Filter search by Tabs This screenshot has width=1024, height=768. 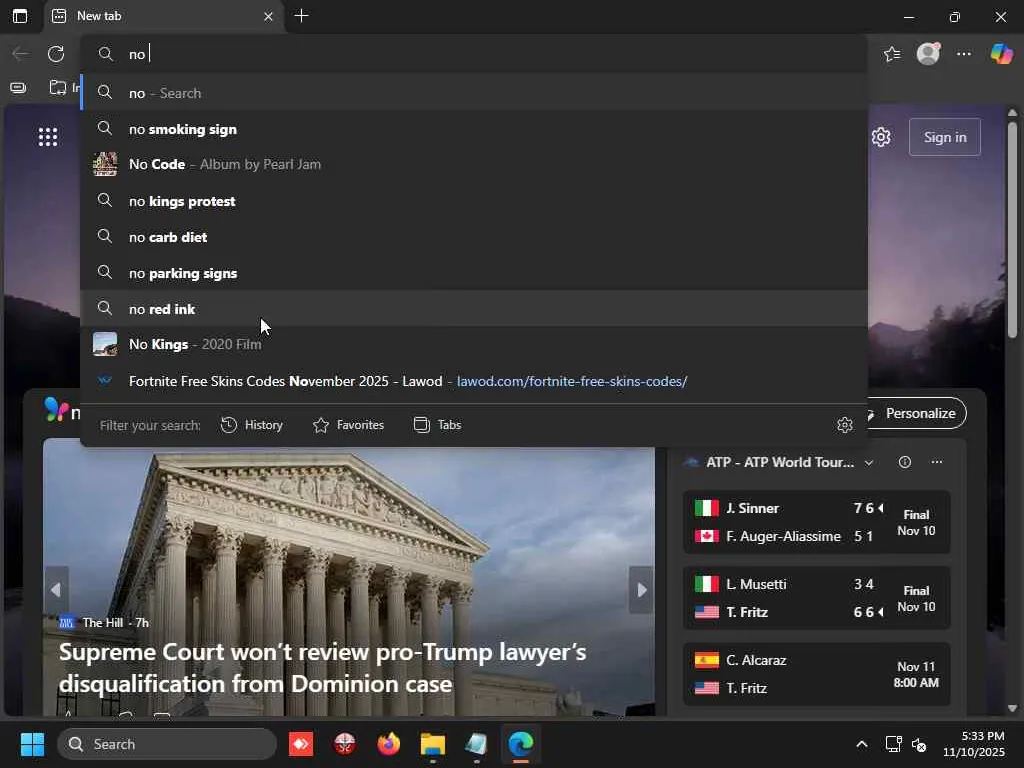438,425
